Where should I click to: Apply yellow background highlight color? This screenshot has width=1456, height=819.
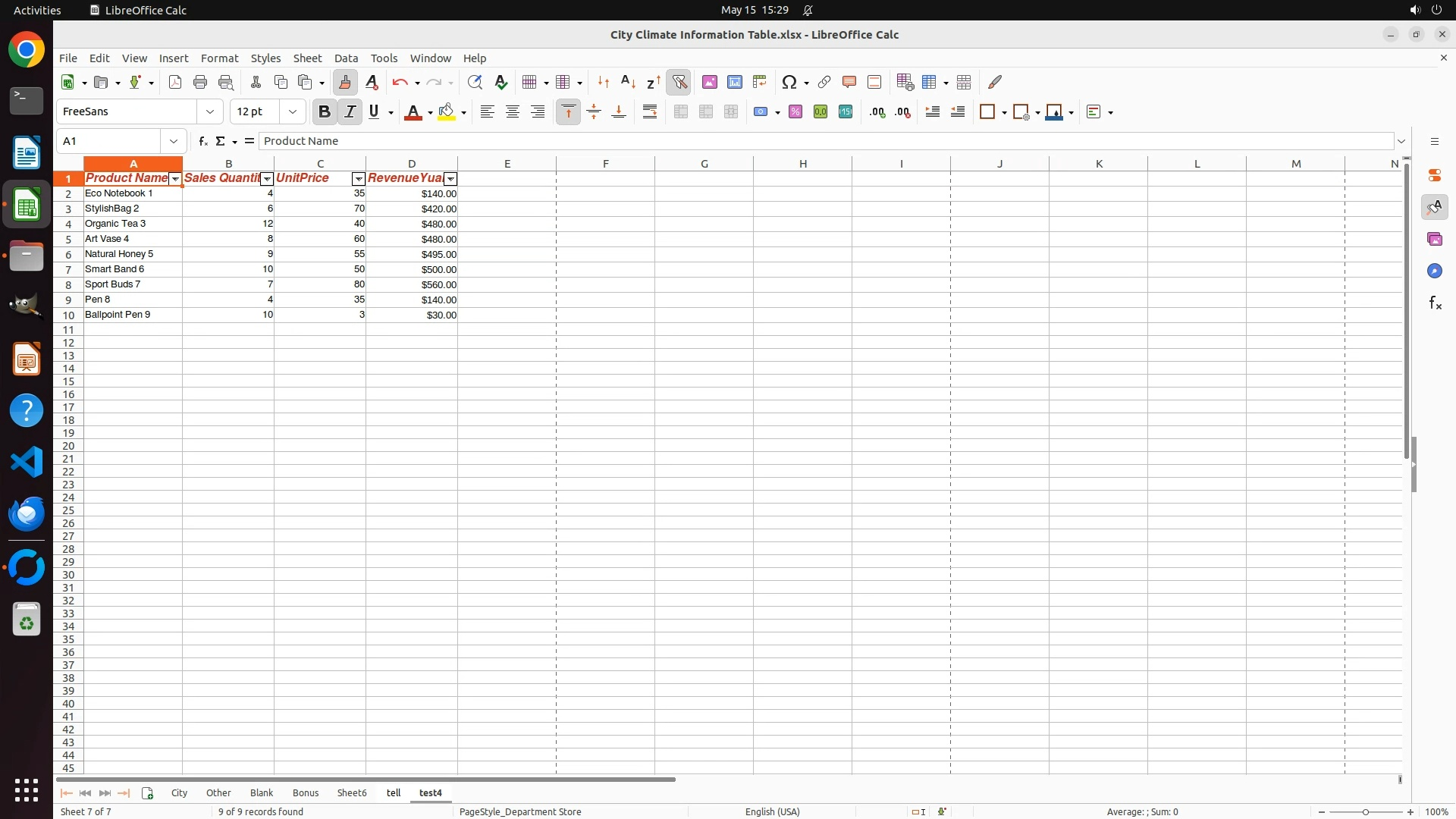click(447, 111)
